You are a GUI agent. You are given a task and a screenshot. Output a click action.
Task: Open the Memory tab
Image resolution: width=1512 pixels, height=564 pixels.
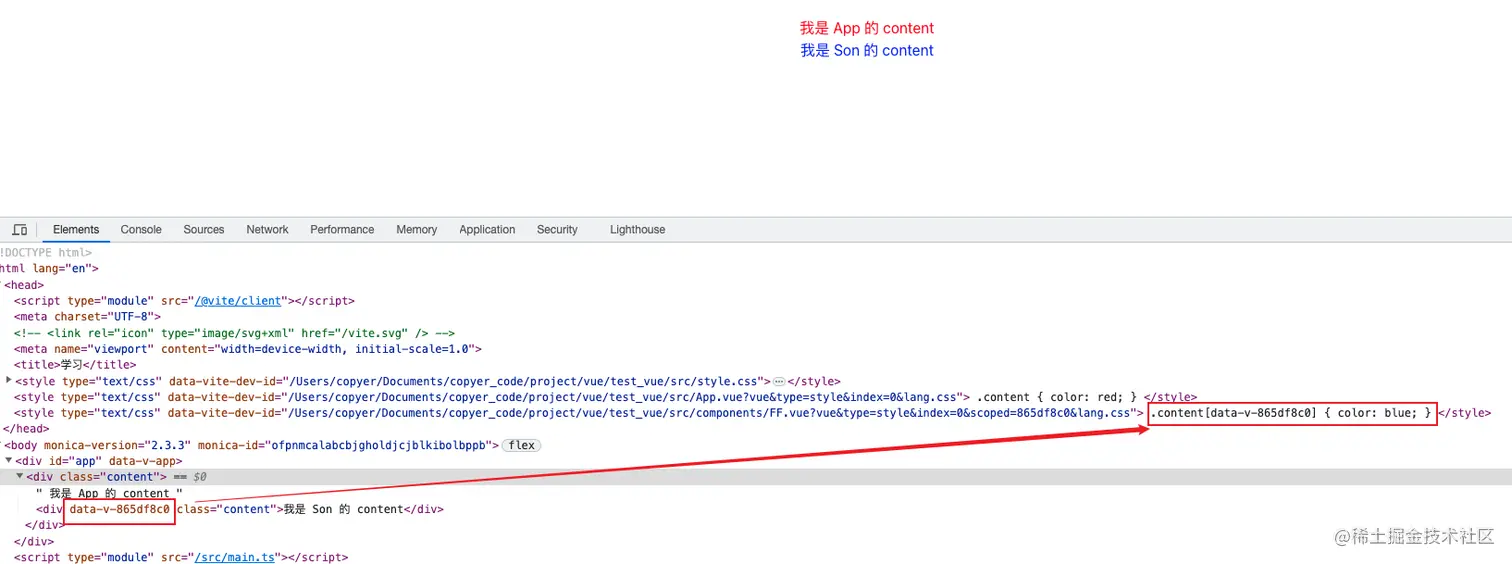pyautogui.click(x=416, y=229)
